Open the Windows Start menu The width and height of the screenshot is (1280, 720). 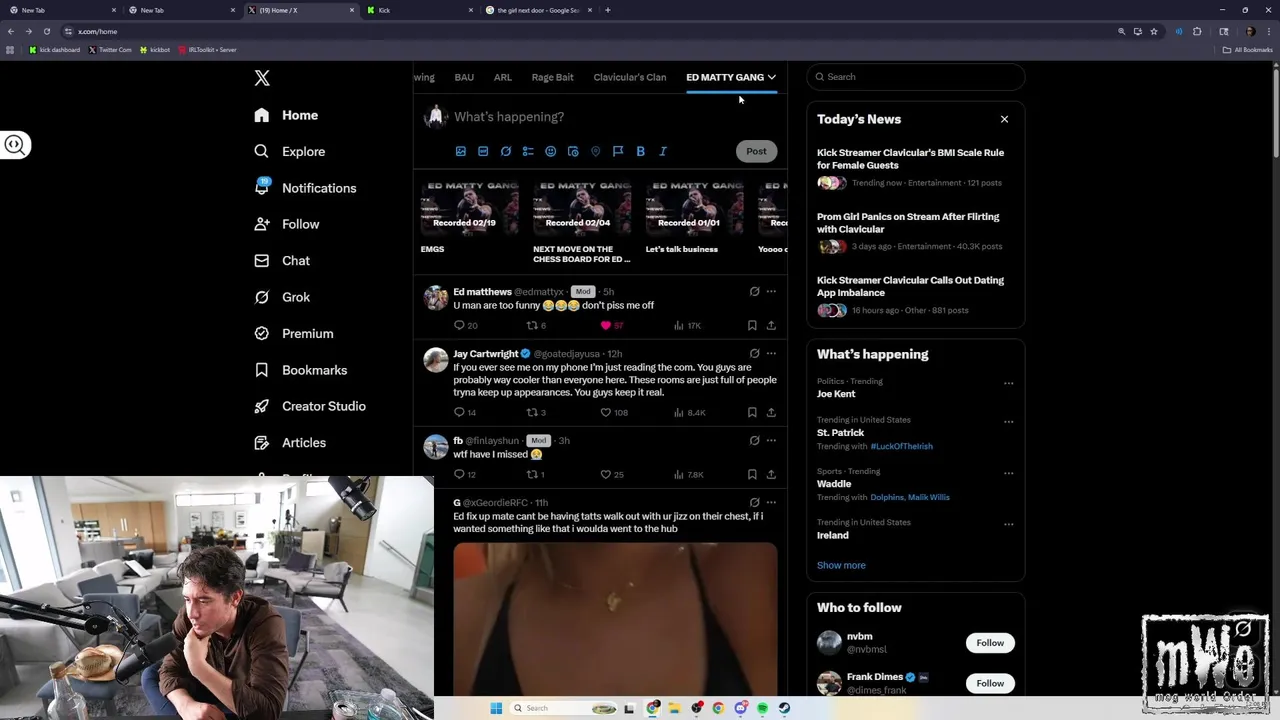pos(496,708)
